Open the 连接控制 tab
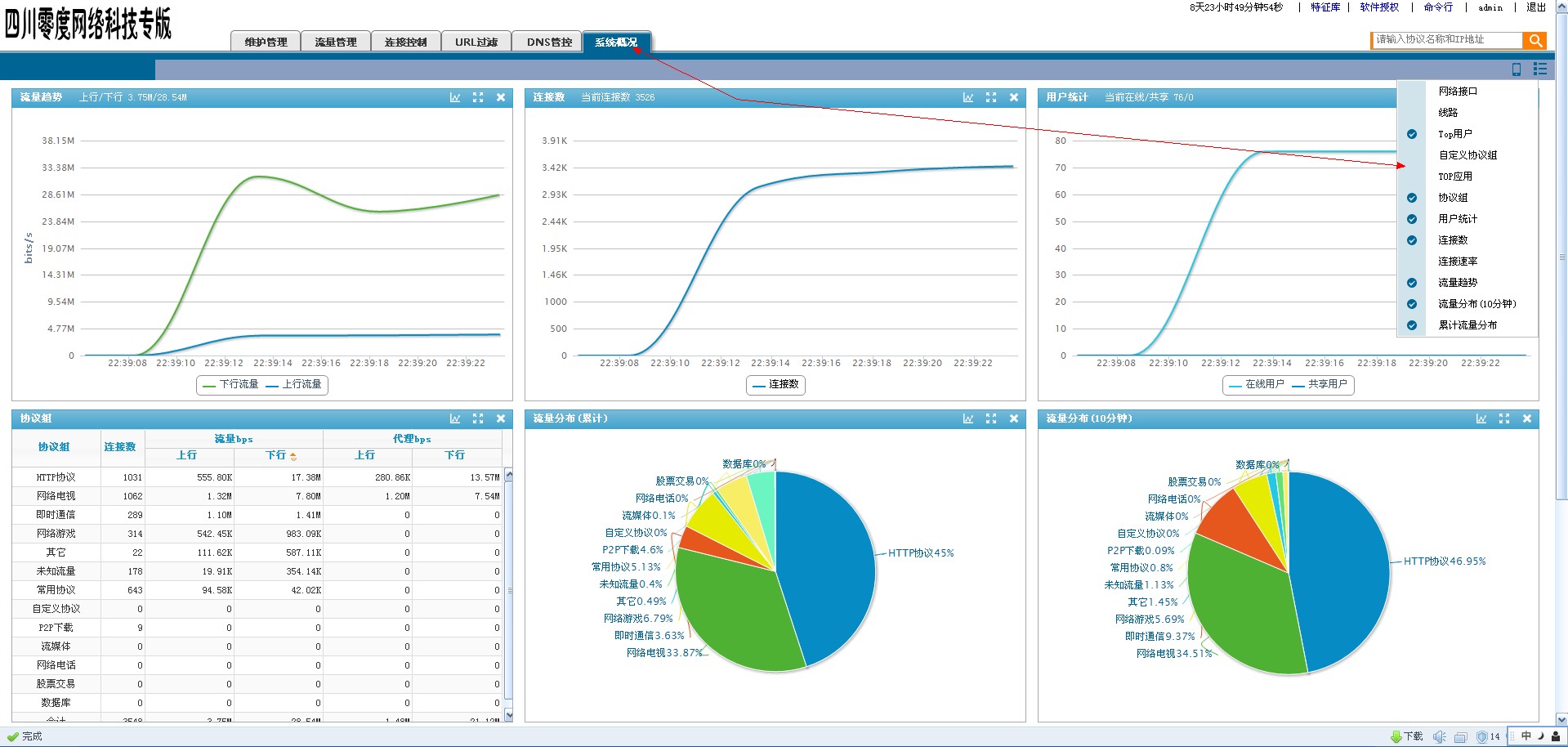 406,42
